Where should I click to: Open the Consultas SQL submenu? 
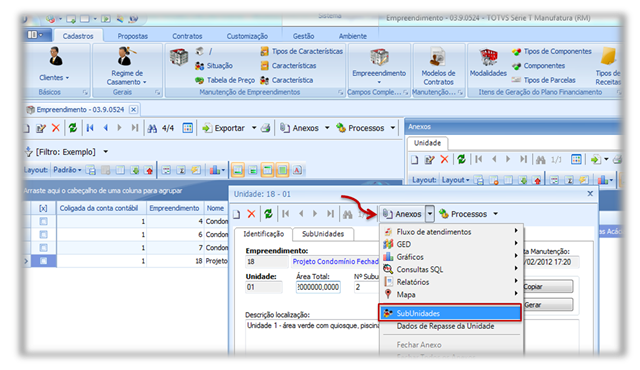point(450,269)
